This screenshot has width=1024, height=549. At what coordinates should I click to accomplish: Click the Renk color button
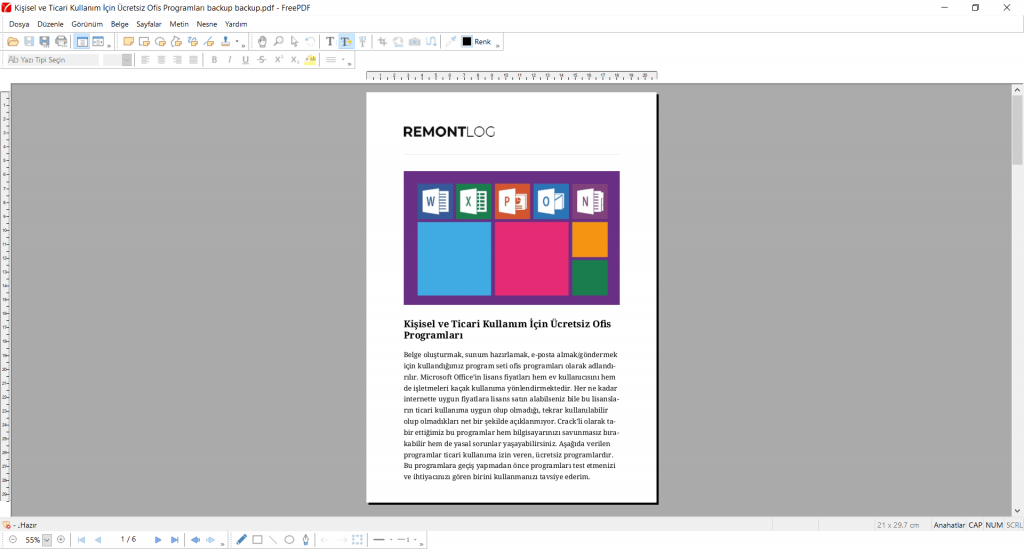point(477,42)
